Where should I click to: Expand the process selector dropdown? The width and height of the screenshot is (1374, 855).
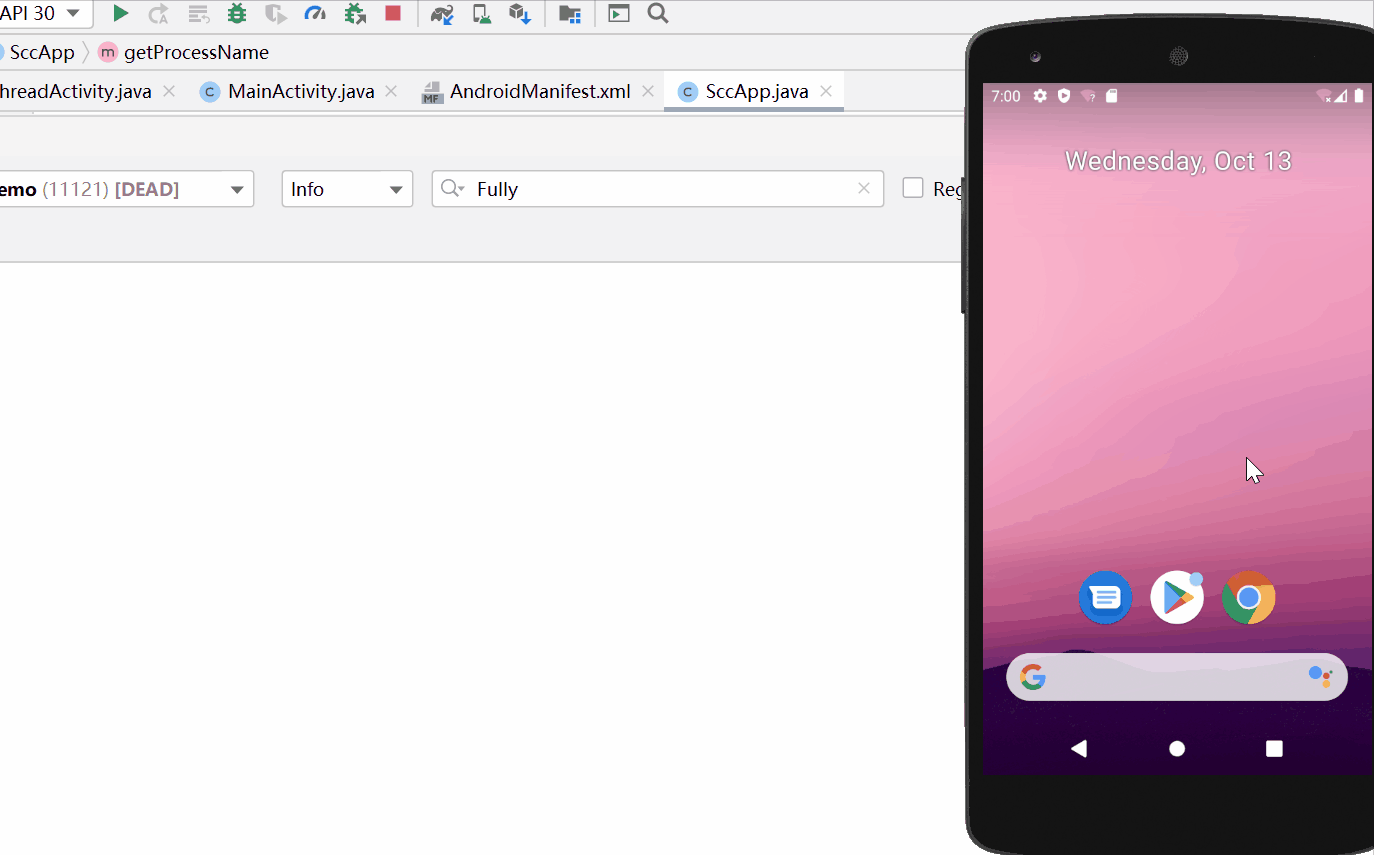(237, 189)
